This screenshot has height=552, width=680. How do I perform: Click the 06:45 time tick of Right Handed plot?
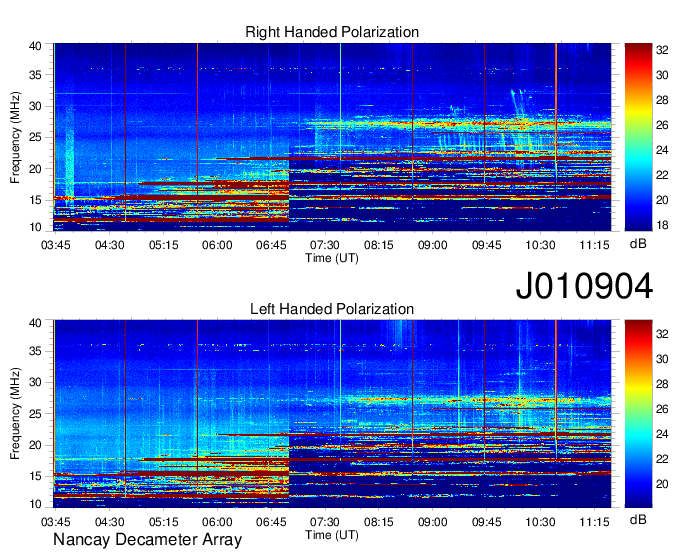coord(271,245)
